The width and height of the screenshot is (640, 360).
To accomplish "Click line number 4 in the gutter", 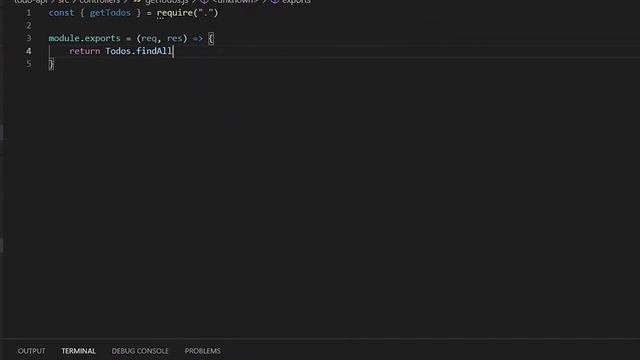I will 29,51.
